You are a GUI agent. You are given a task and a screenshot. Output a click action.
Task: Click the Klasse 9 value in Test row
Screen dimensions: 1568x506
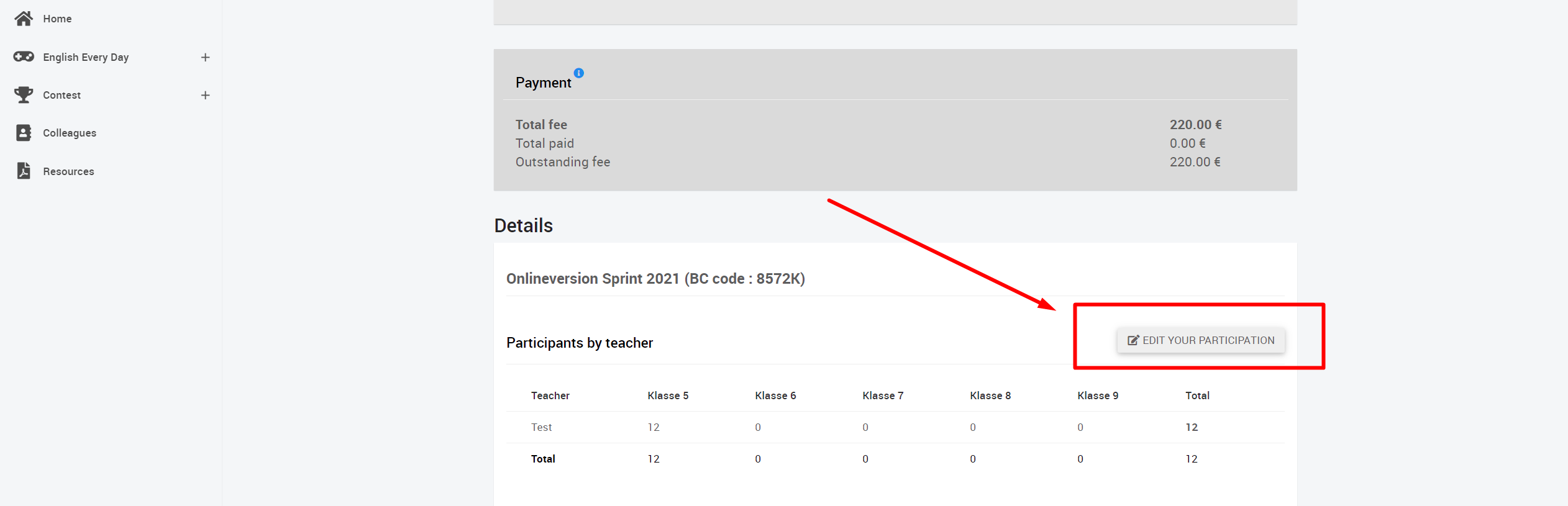(1080, 427)
